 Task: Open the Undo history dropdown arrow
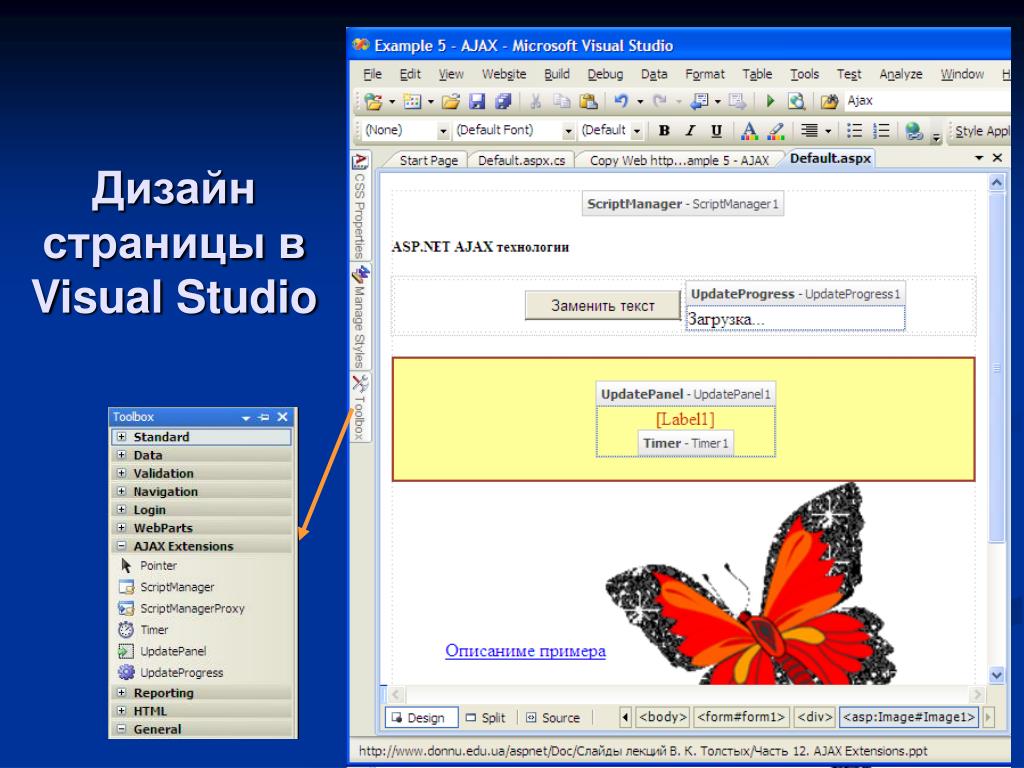[x=640, y=102]
